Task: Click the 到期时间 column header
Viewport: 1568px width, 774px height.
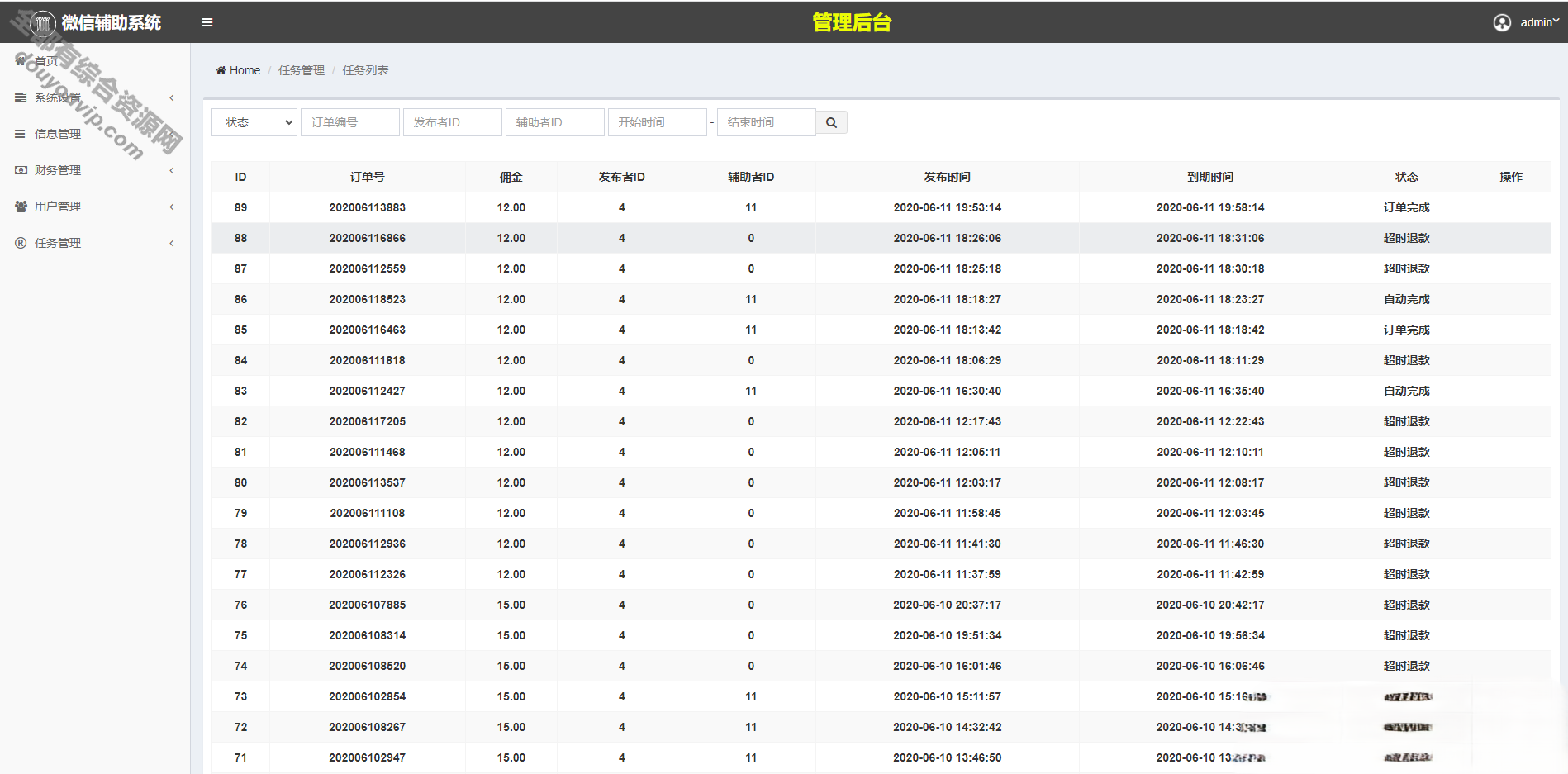Action: 1210,177
